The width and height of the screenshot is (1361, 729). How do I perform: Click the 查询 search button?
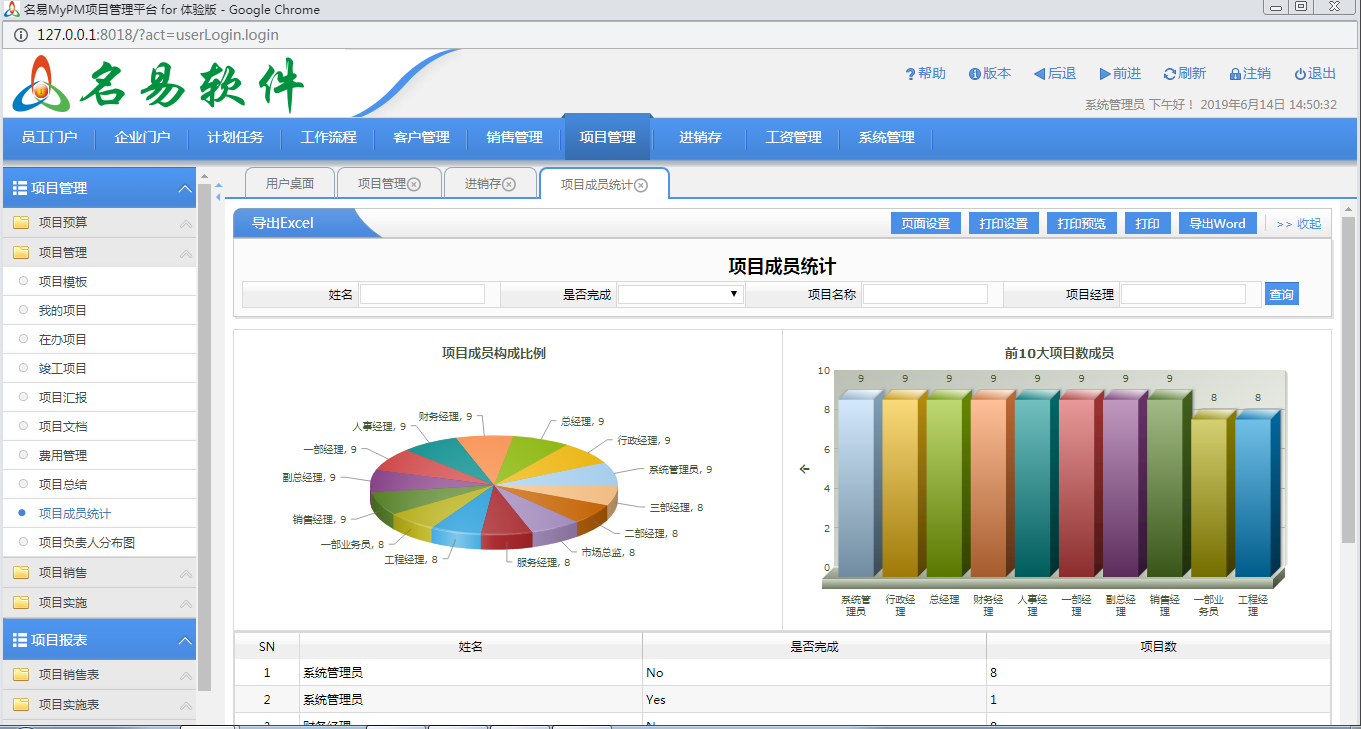coord(1281,294)
